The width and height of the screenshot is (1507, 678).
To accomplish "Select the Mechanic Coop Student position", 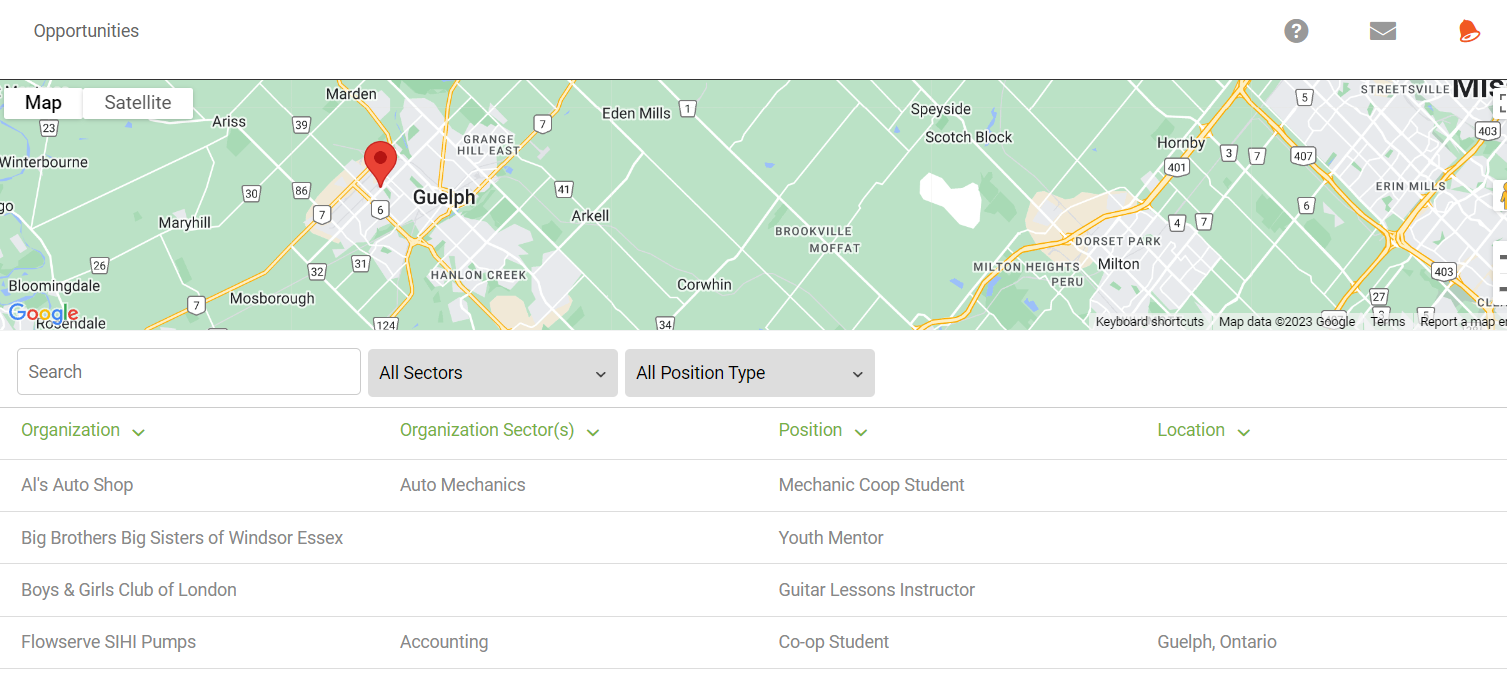I will (871, 485).
